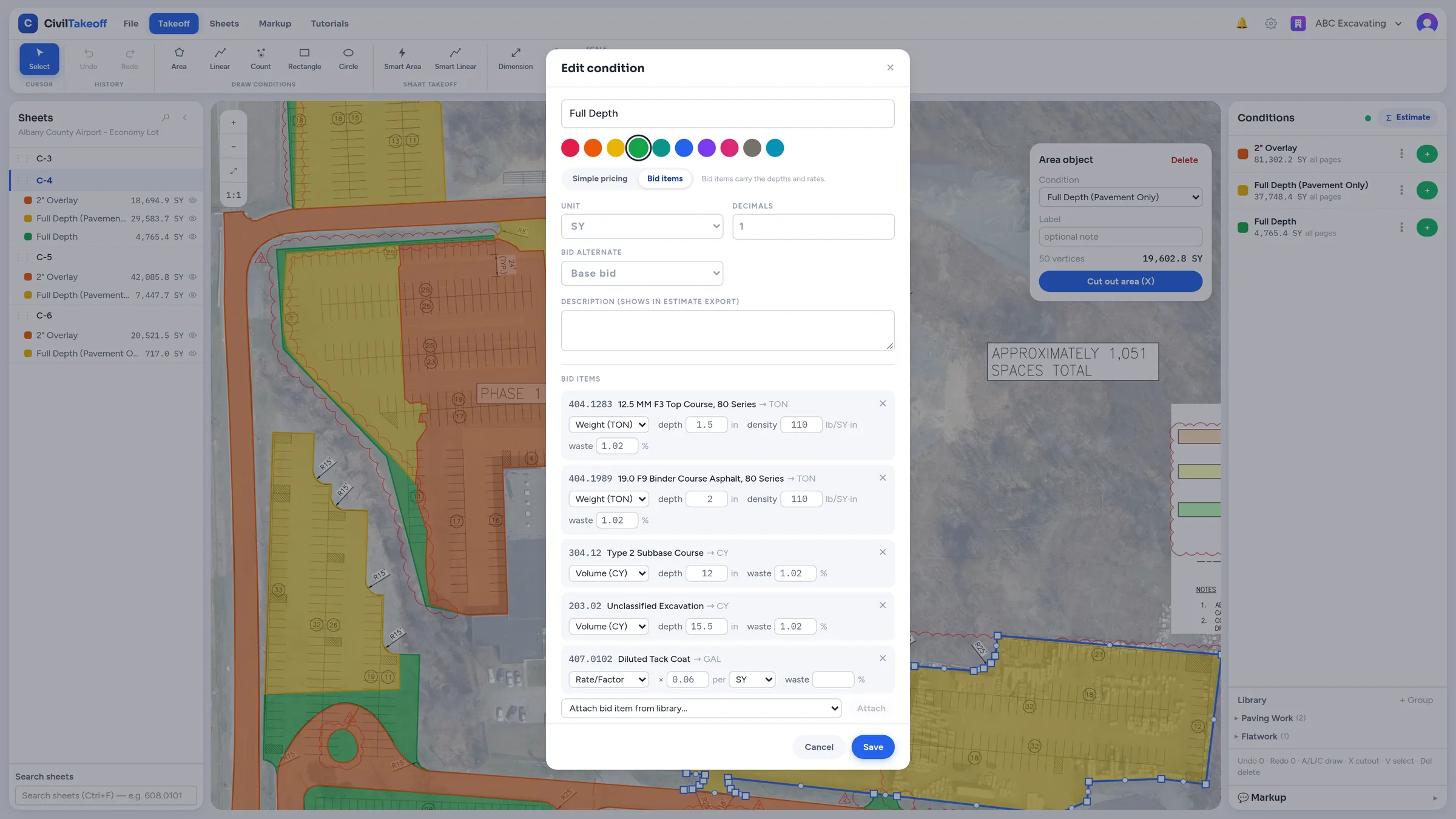1456x819 pixels.
Task: Open Area object Condition dropdown
Action: point(1120,197)
